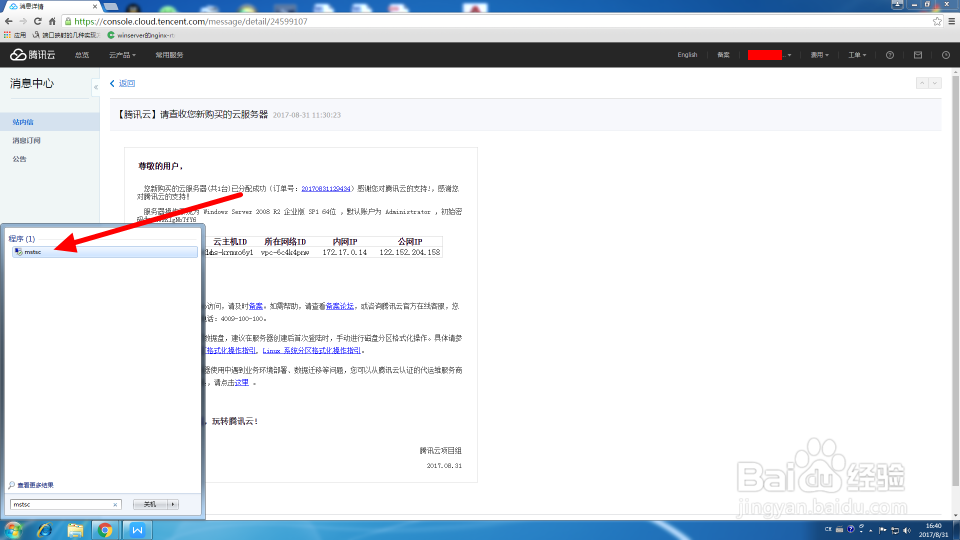Click the 备案 header link
Screen dimensions: 960x540
723,55
